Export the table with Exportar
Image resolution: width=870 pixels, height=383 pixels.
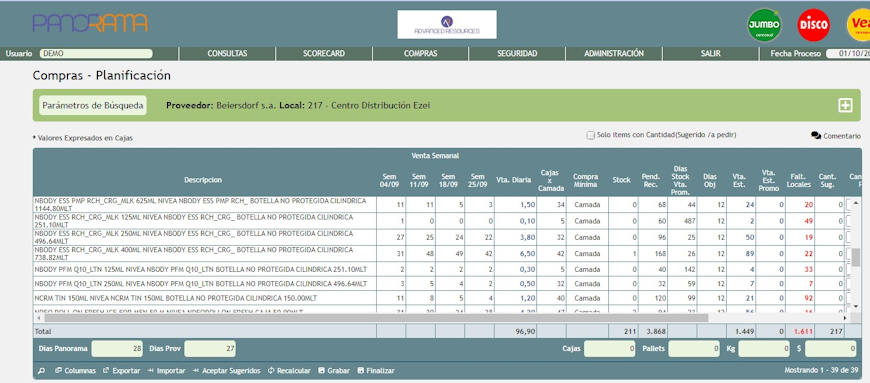pos(122,370)
